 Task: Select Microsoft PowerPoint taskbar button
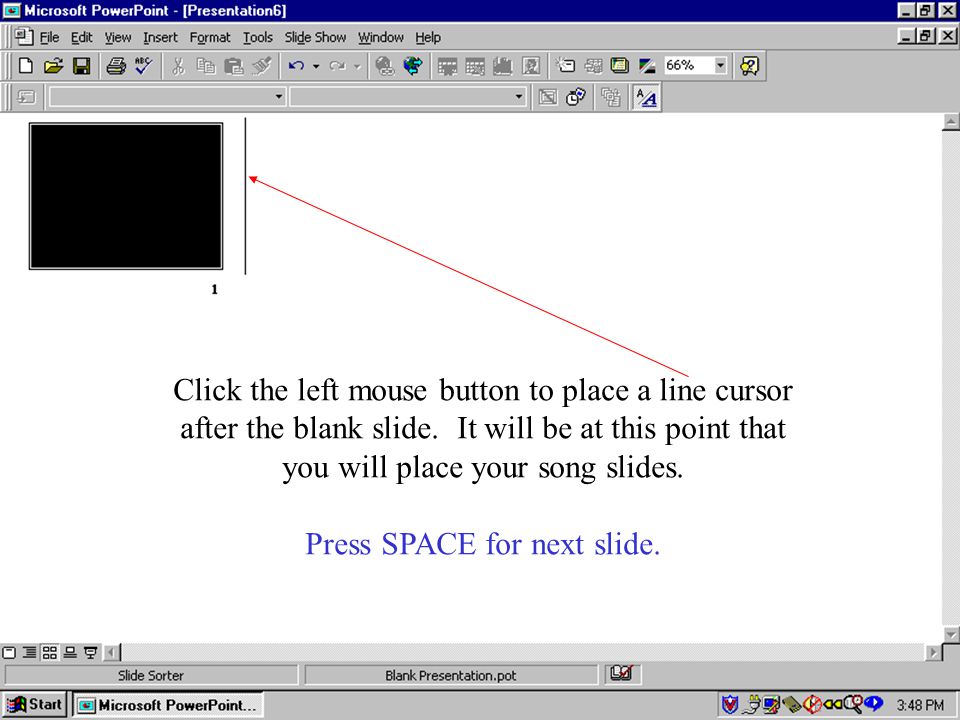168,705
